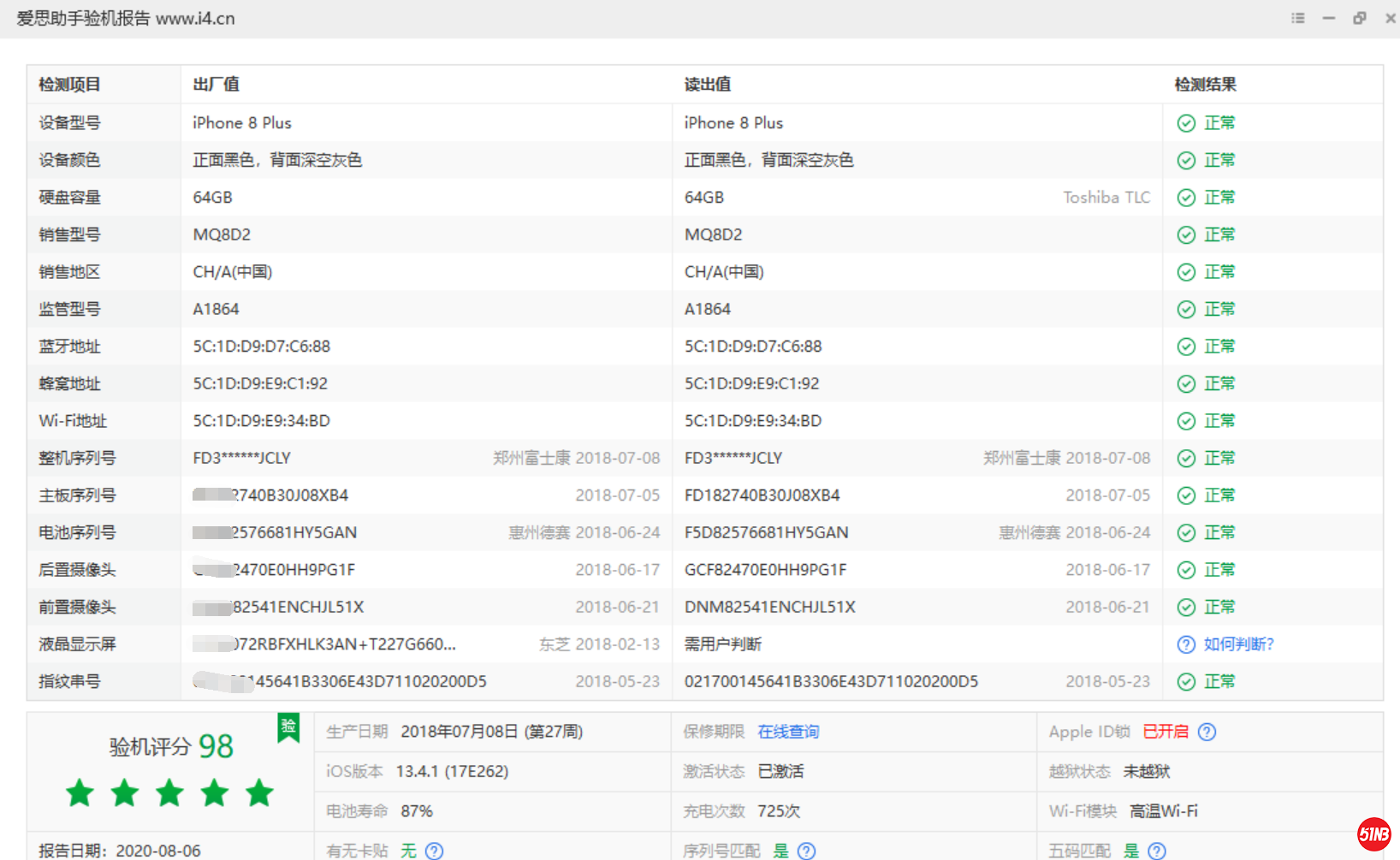Click green 验 bookmark badge

pyautogui.click(x=288, y=727)
